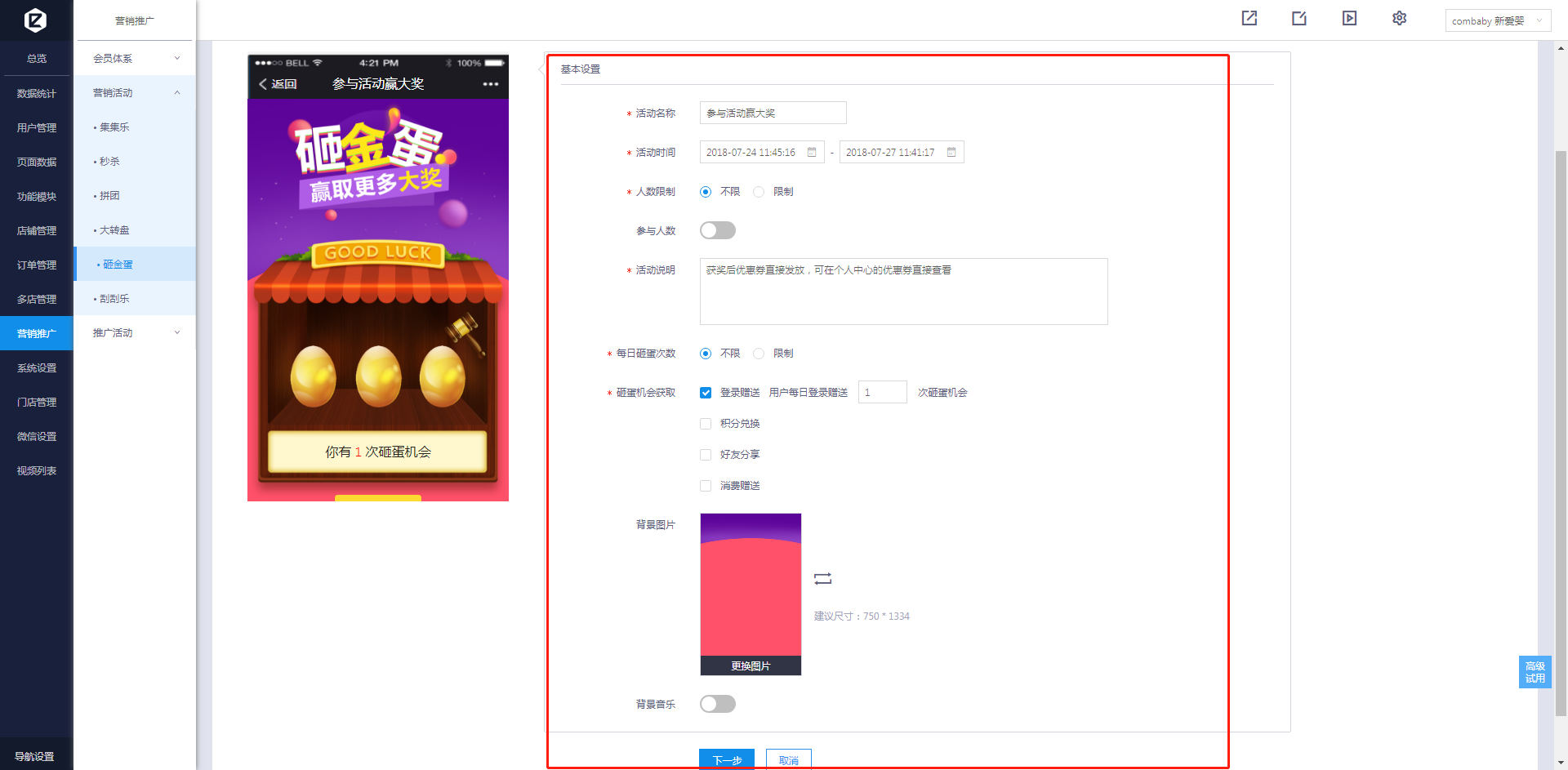
Task: Click 更换图片 on background thumbnail
Action: [x=750, y=666]
